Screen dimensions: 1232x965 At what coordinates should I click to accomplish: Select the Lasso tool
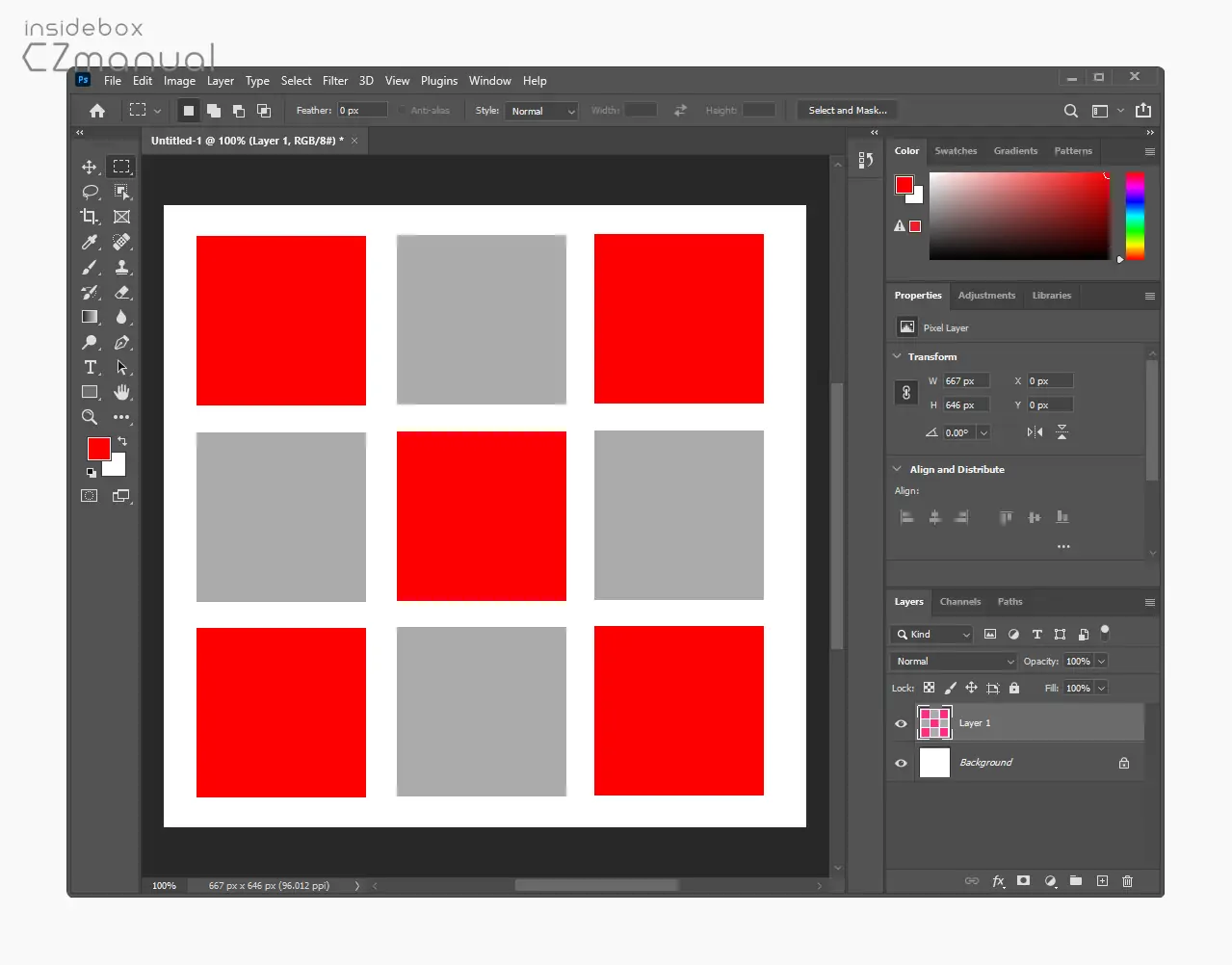[90, 192]
